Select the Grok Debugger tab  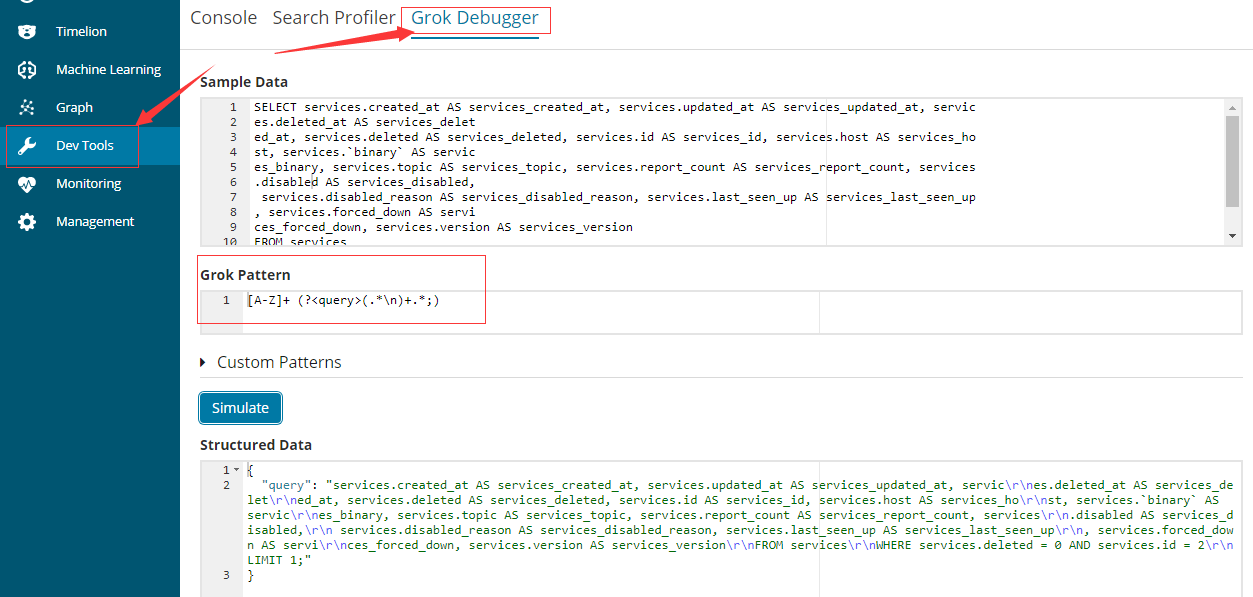click(475, 18)
